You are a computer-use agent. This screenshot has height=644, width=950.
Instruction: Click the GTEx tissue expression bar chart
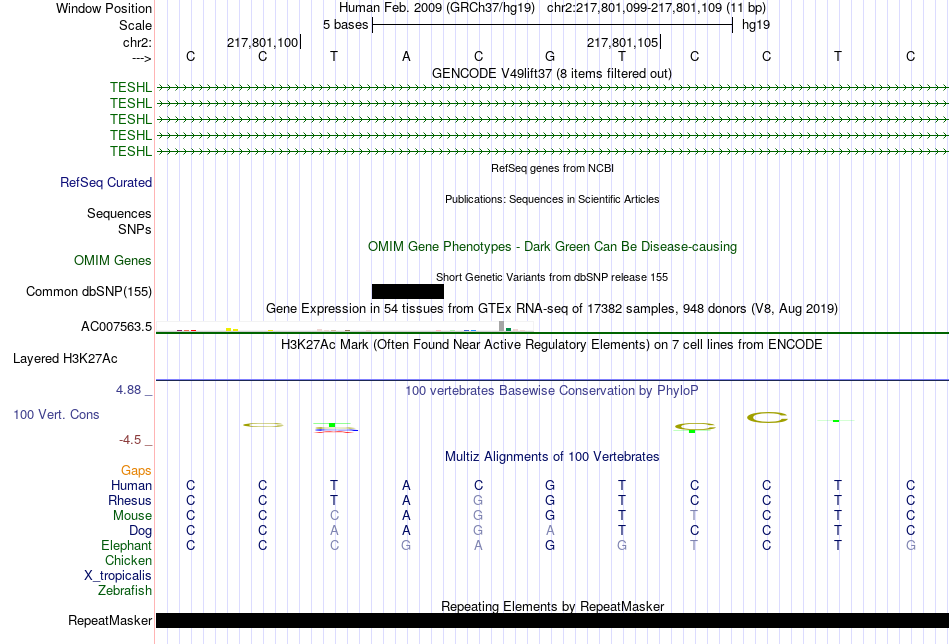click(x=345, y=327)
